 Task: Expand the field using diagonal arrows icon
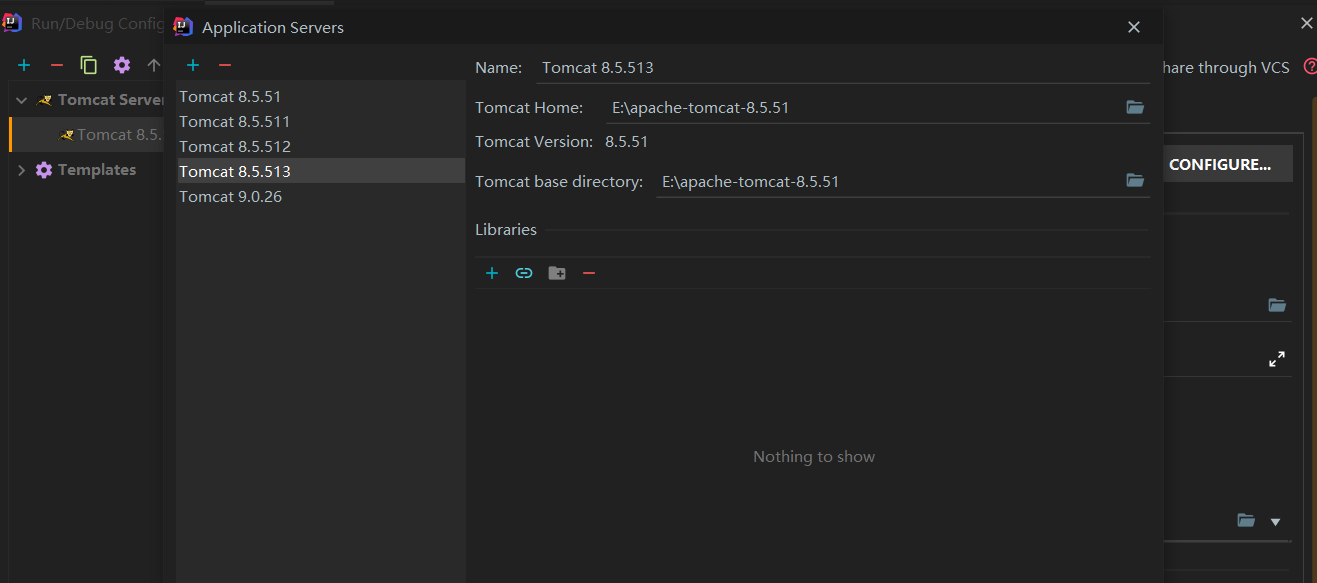tap(1277, 357)
